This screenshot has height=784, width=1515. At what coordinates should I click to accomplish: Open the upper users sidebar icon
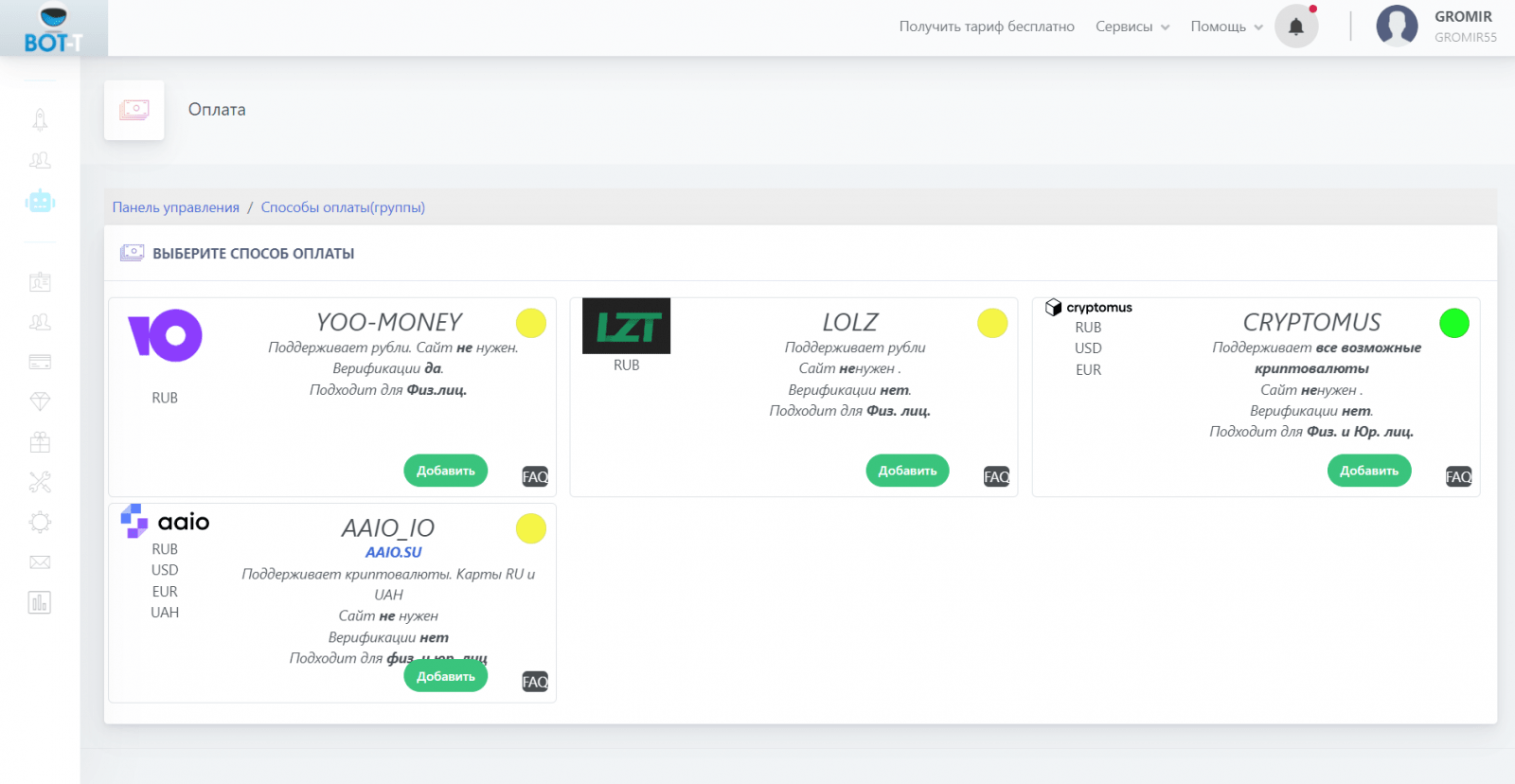pos(40,160)
